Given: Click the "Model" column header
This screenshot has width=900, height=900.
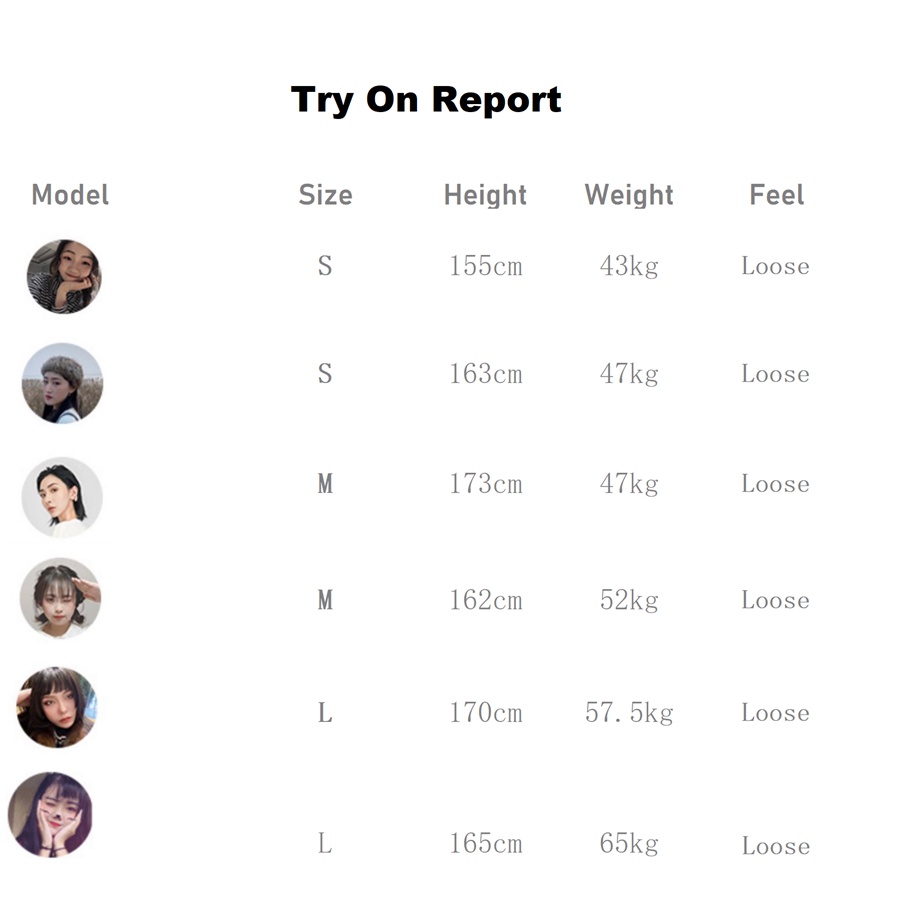Looking at the screenshot, I should pos(70,195).
